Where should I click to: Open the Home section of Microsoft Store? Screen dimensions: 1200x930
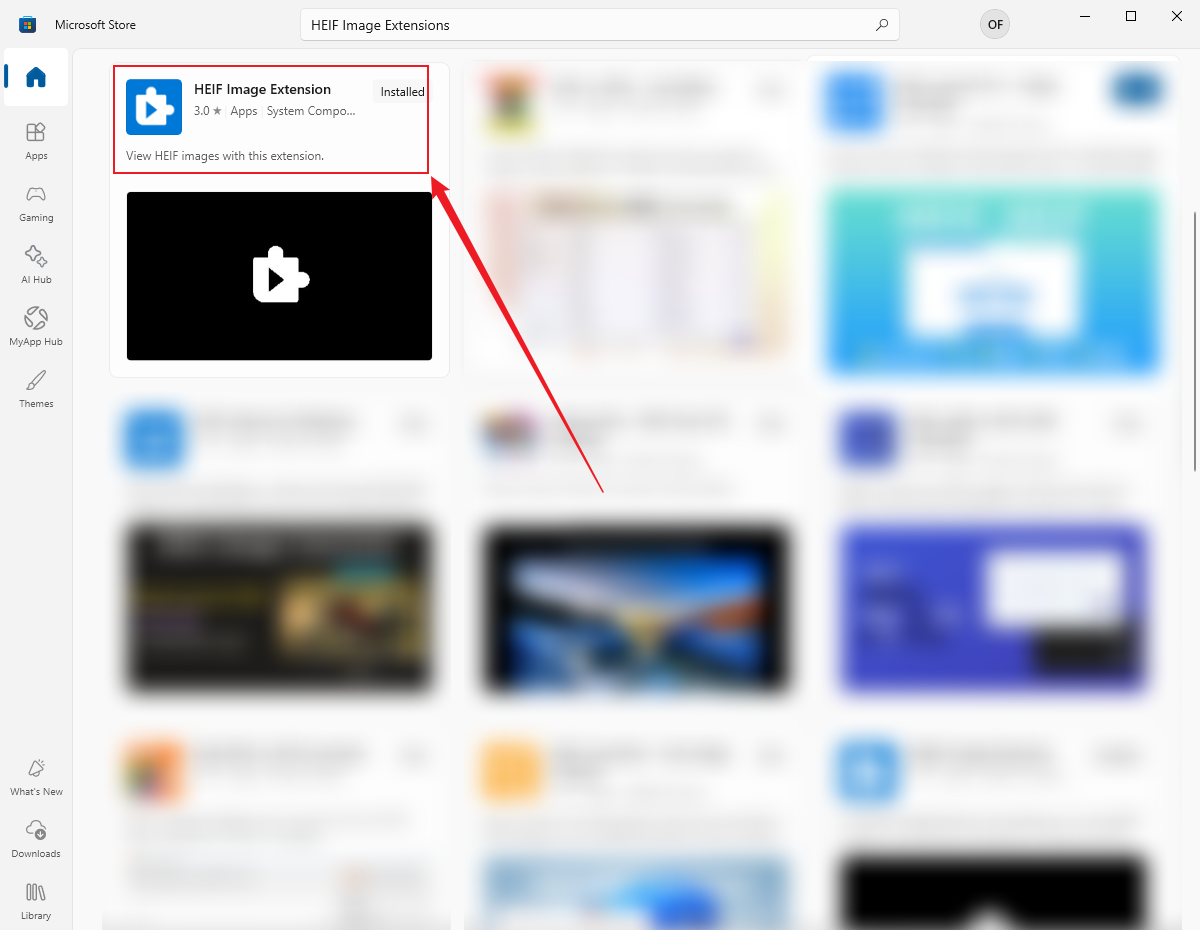[x=36, y=77]
